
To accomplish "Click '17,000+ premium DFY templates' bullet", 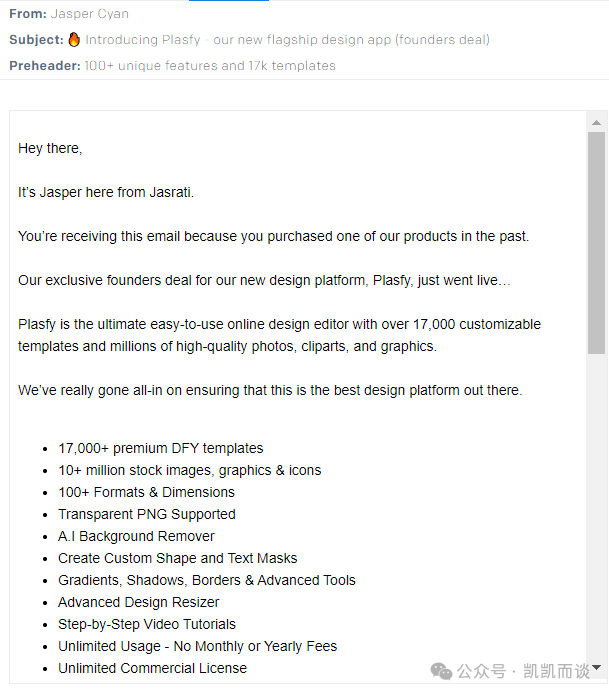I will [160, 448].
